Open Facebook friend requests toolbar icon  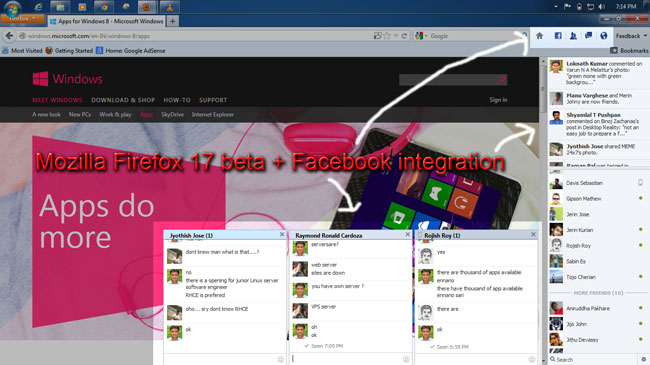[x=573, y=36]
